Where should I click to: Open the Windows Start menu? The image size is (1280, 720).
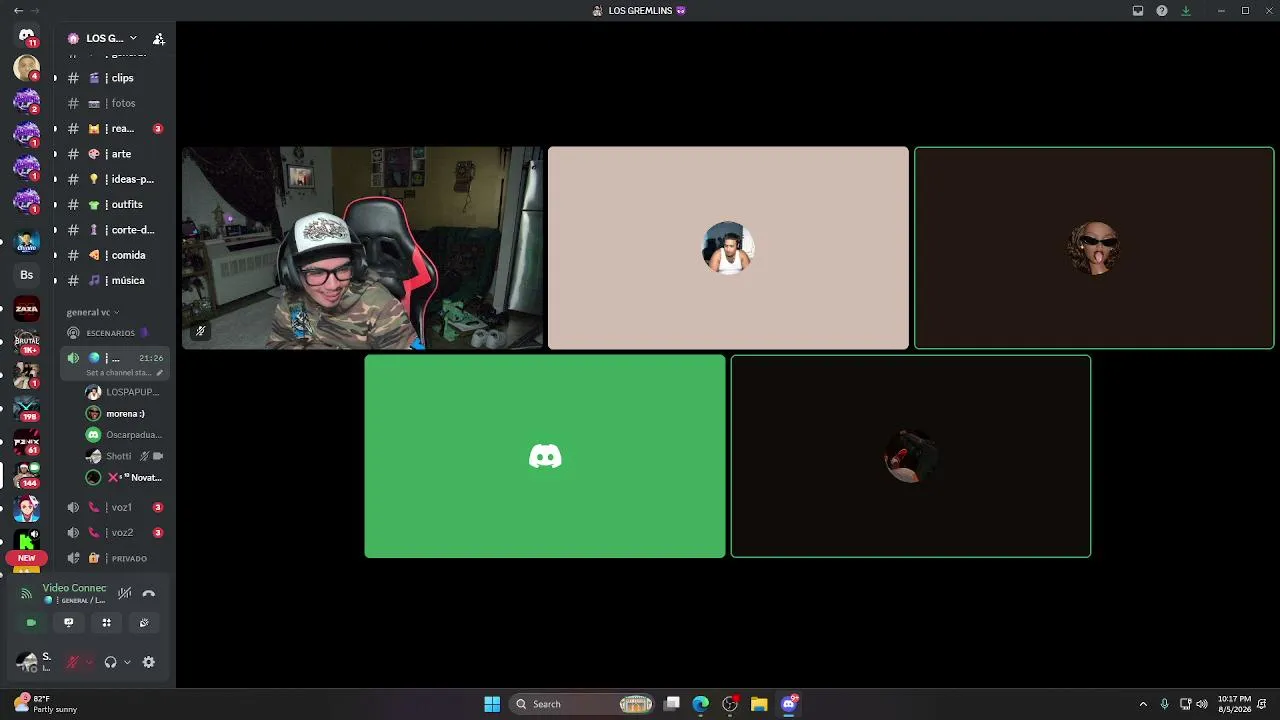[x=492, y=704]
